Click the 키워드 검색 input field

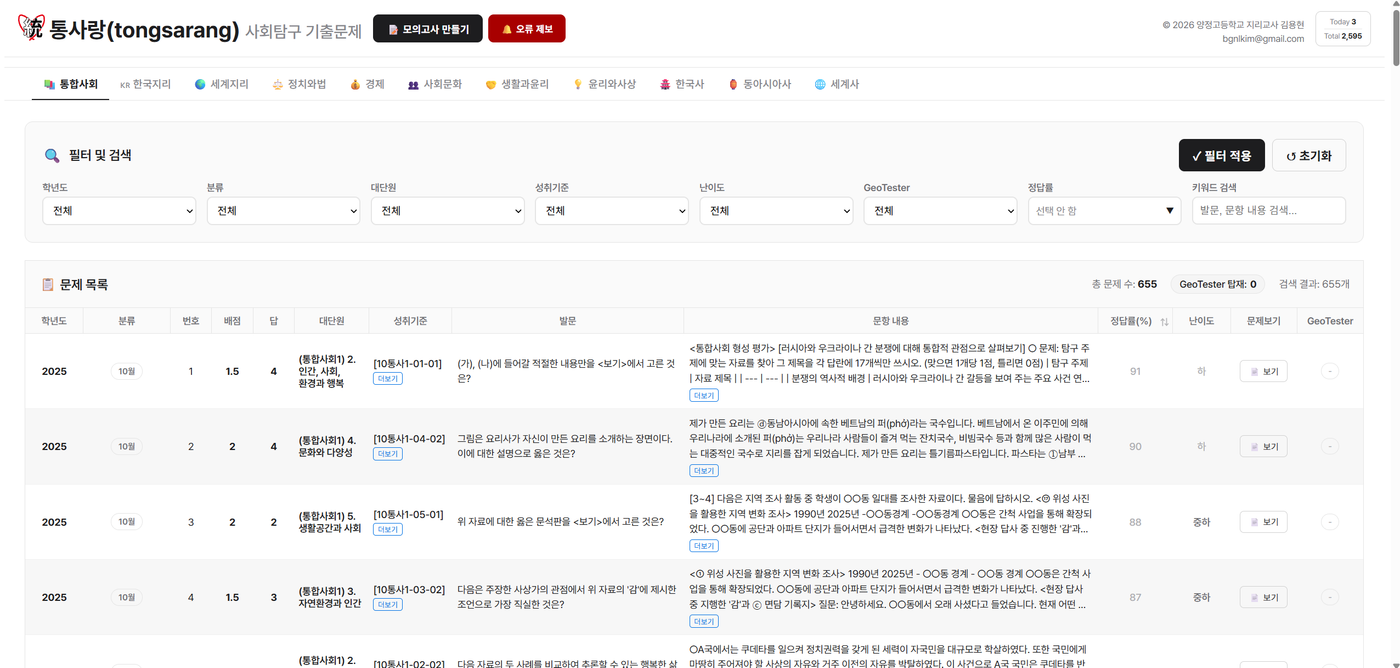pyautogui.click(x=1269, y=211)
